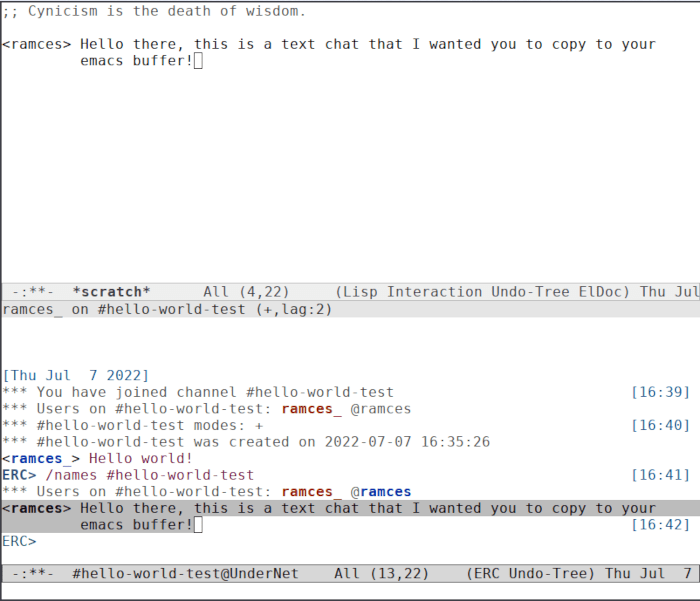Click 'ElDoc' minor mode in scratch mode line

click(x=600, y=292)
